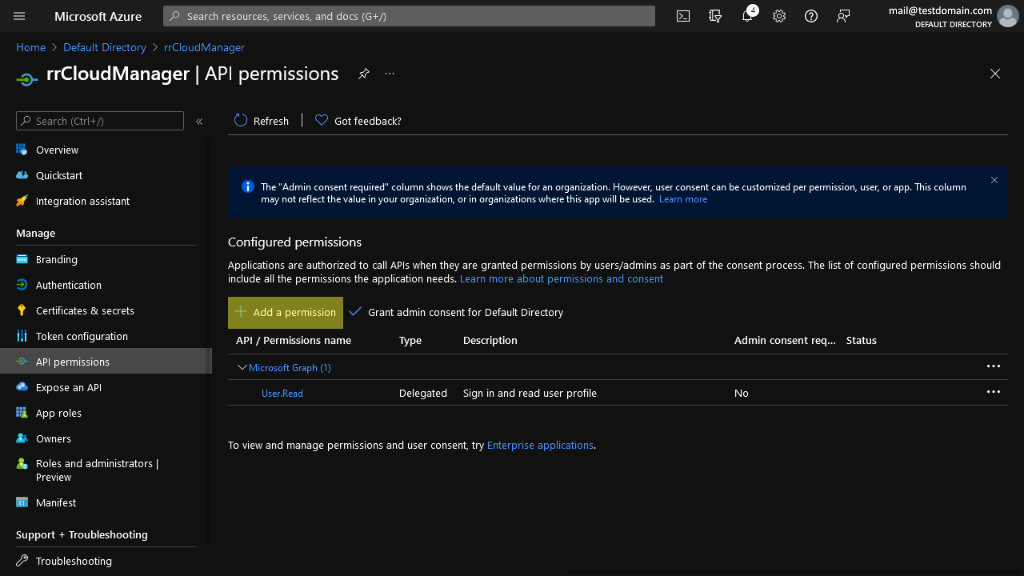
Task: Click the rrCloudManager app icon by title
Action: click(27, 79)
